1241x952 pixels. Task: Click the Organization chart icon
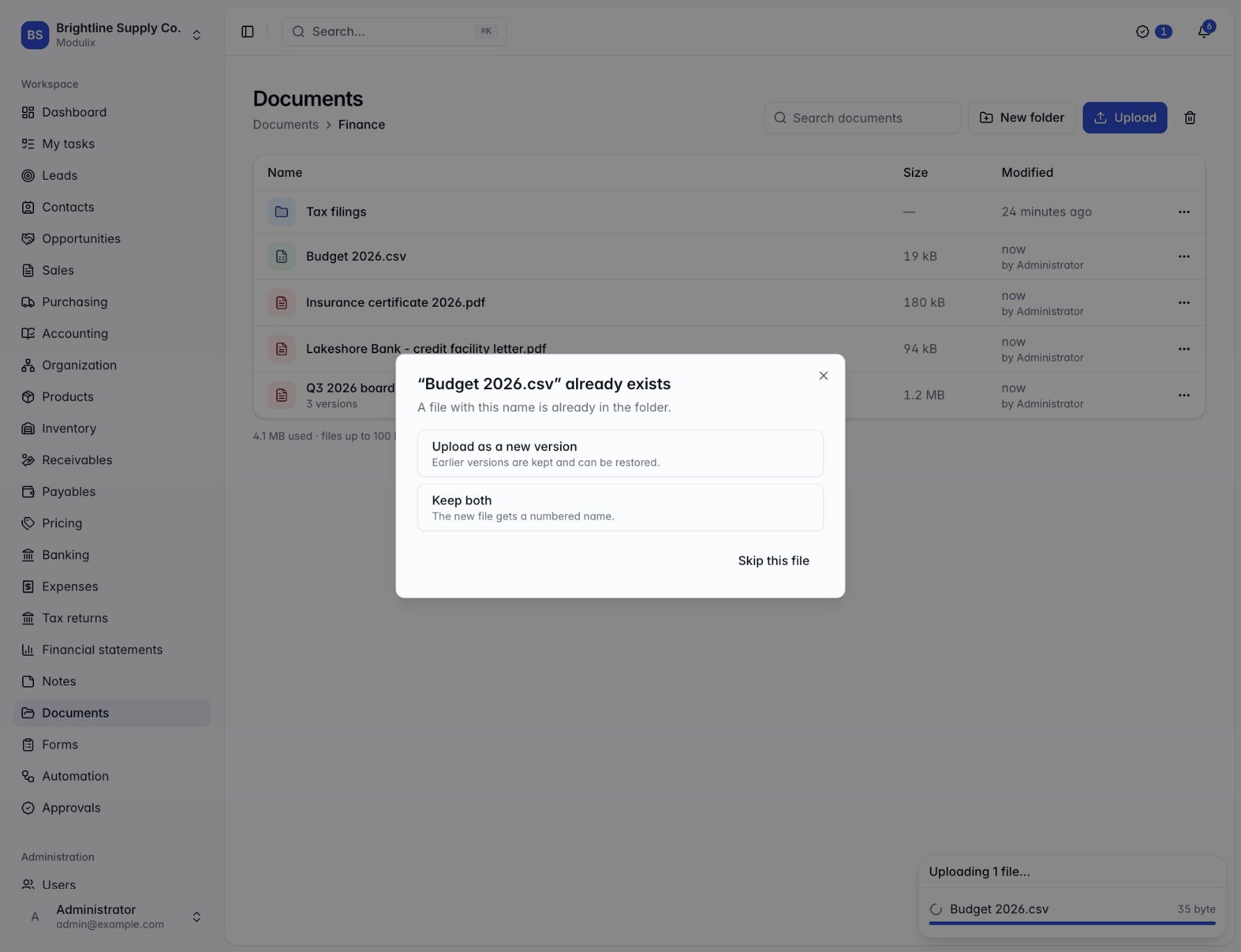28,365
